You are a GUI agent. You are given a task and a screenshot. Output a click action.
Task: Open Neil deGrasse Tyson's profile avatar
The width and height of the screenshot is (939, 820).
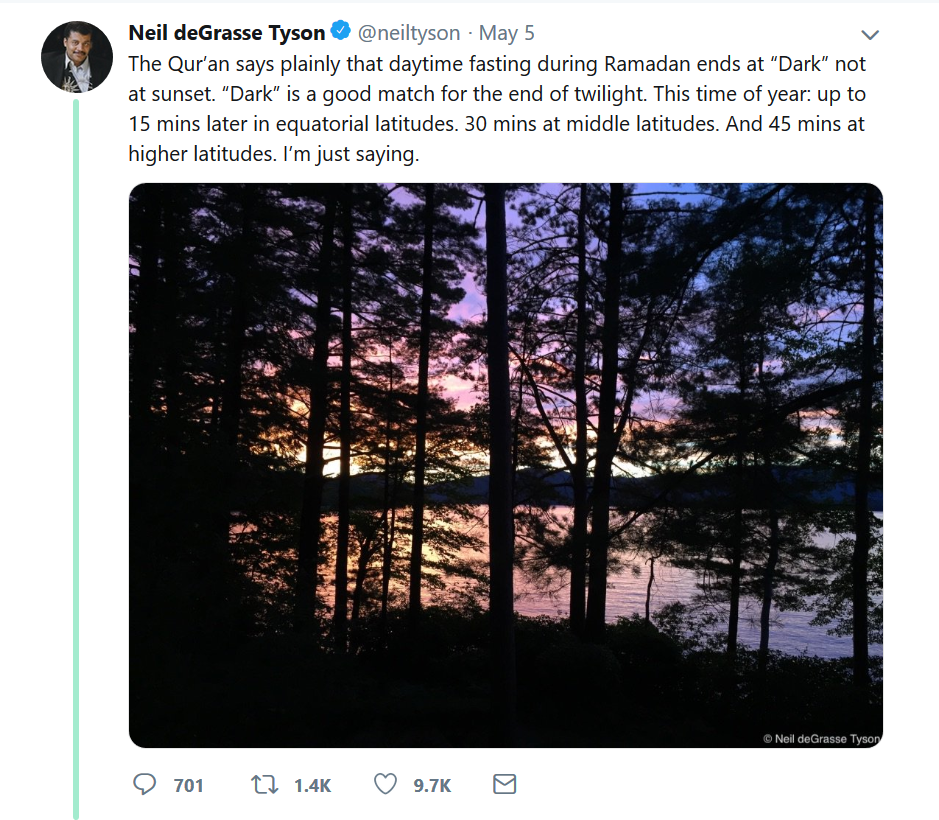[77, 57]
